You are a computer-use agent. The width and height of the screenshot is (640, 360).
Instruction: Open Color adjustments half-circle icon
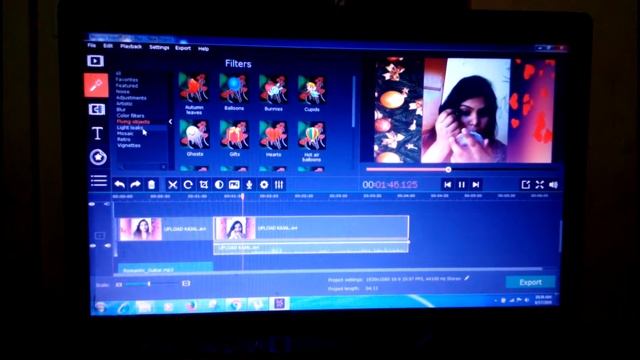click(x=219, y=184)
